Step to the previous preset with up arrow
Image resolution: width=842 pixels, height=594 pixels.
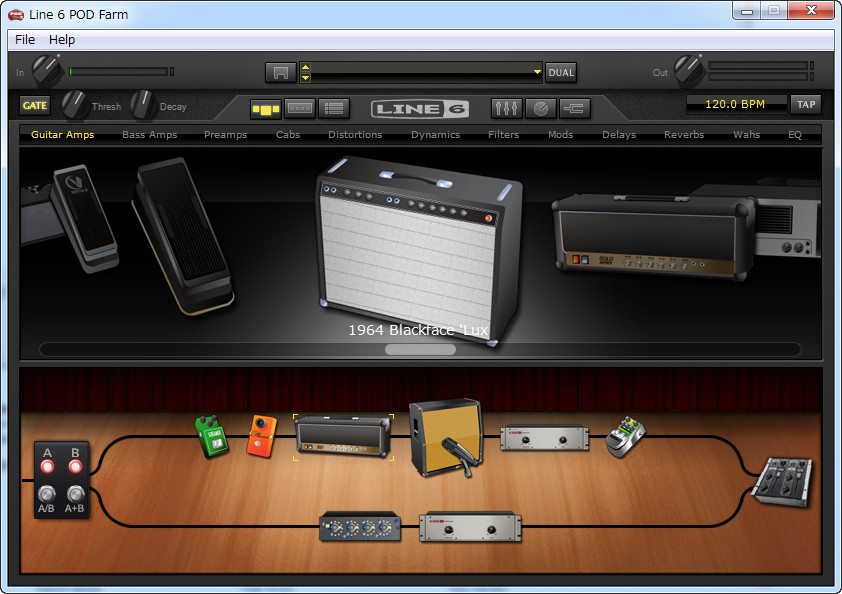pos(306,67)
